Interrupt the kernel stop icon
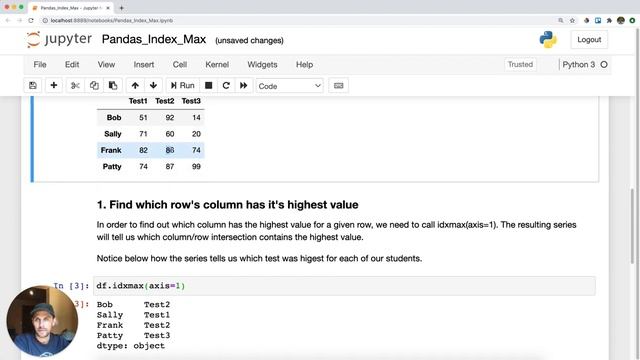 pos(209,85)
